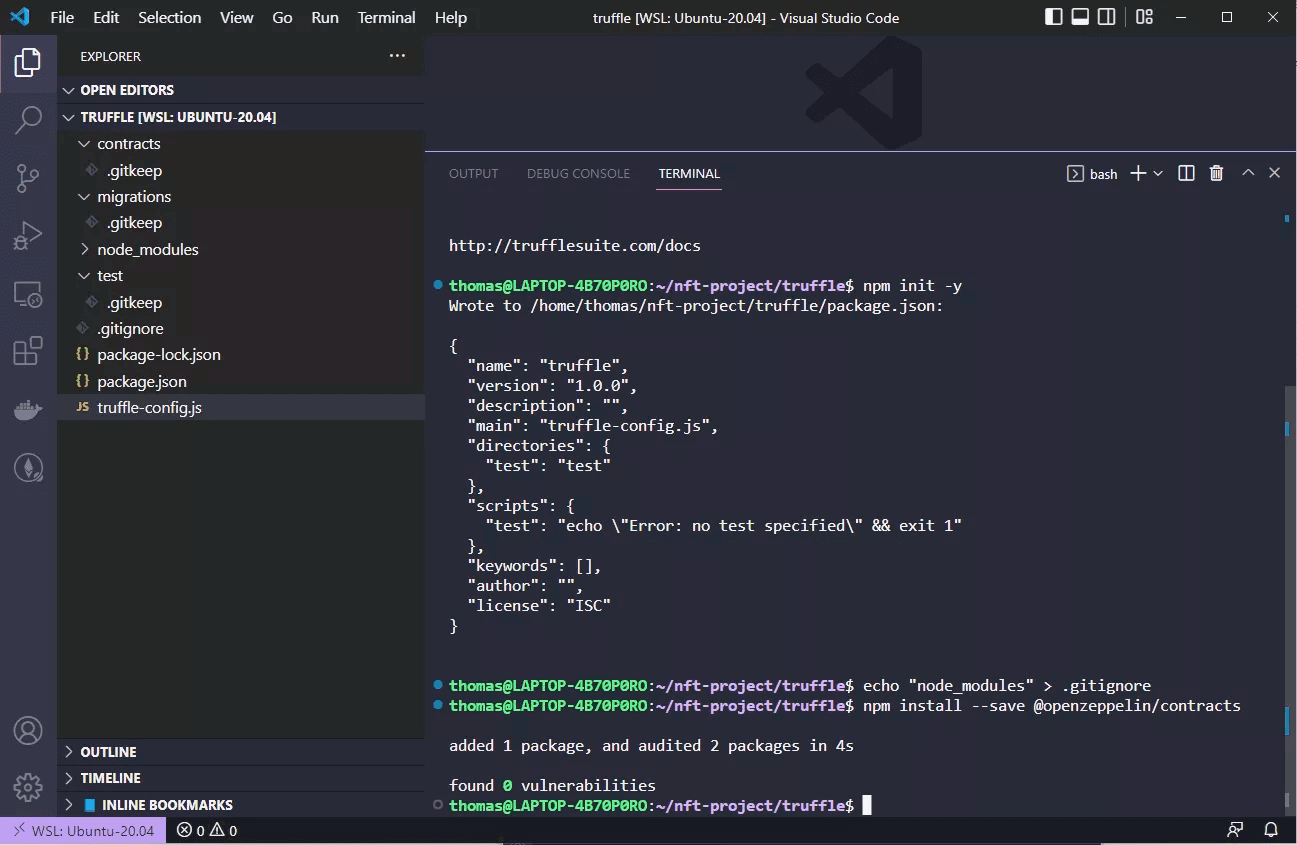This screenshot has height=845, width=1297.
Task: Click the terminal prompt input cursor
Action: point(867,806)
